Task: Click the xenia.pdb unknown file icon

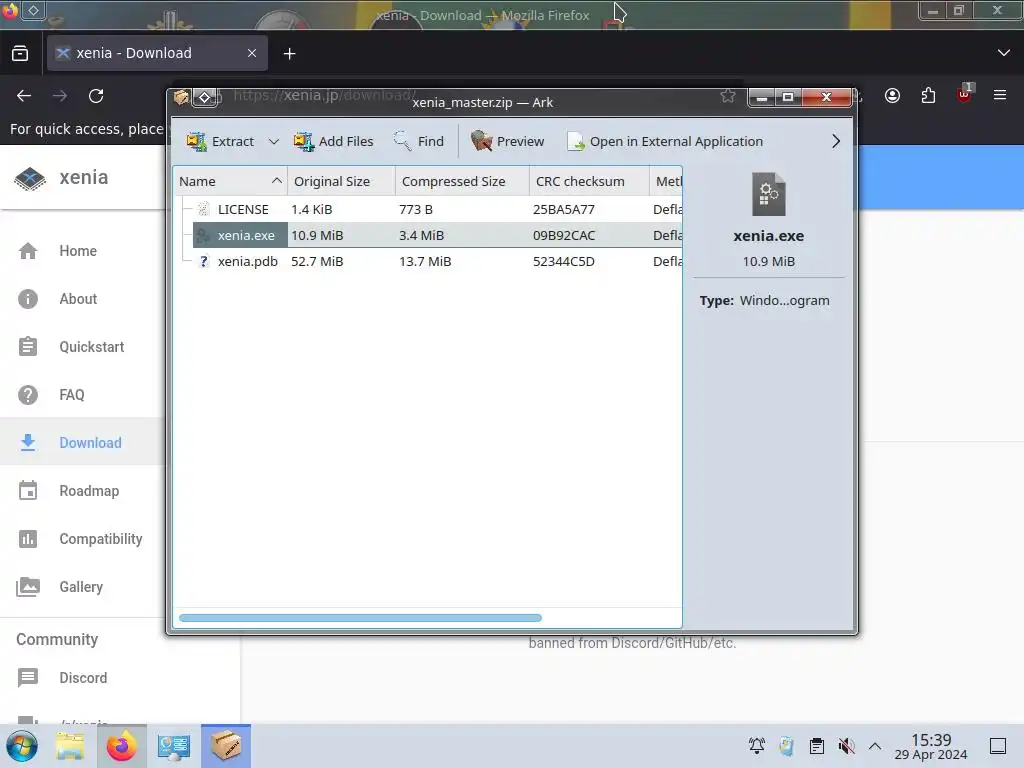Action: pyautogui.click(x=204, y=261)
